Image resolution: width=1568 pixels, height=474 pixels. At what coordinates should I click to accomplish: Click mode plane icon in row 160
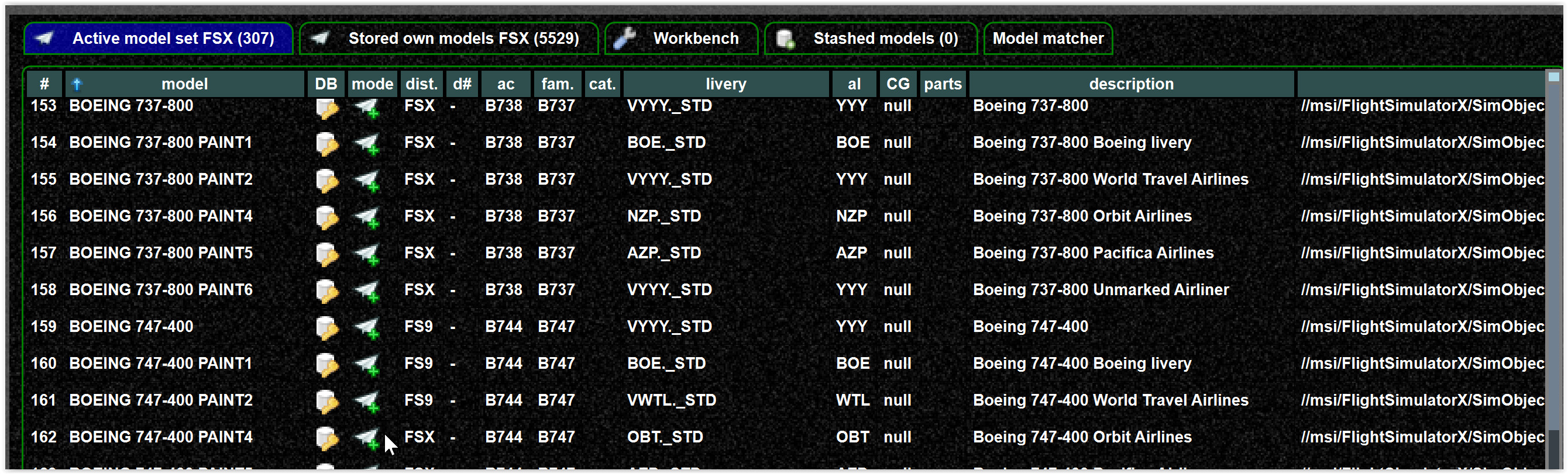click(x=368, y=365)
